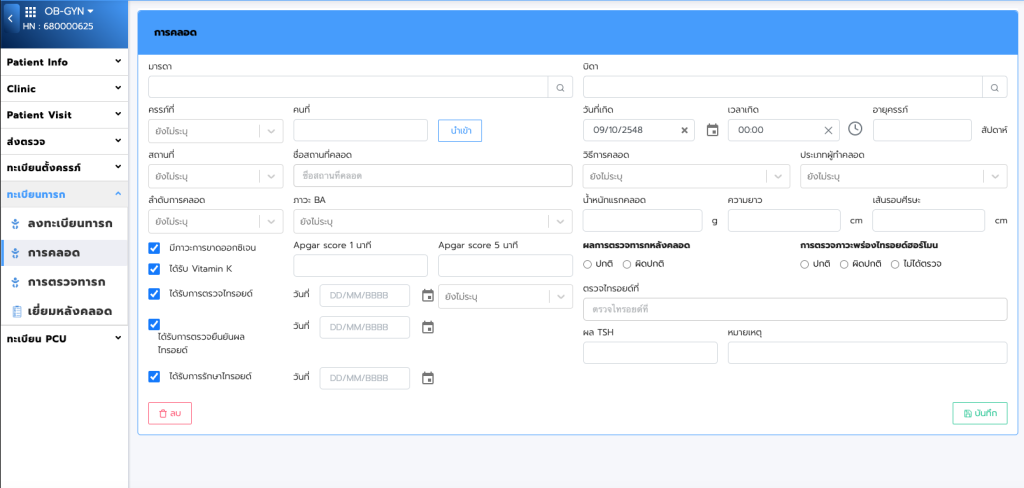Toggle มีภาวะการขาดออกซิเจน checkbox
The width and height of the screenshot is (1024, 488).
pos(154,247)
